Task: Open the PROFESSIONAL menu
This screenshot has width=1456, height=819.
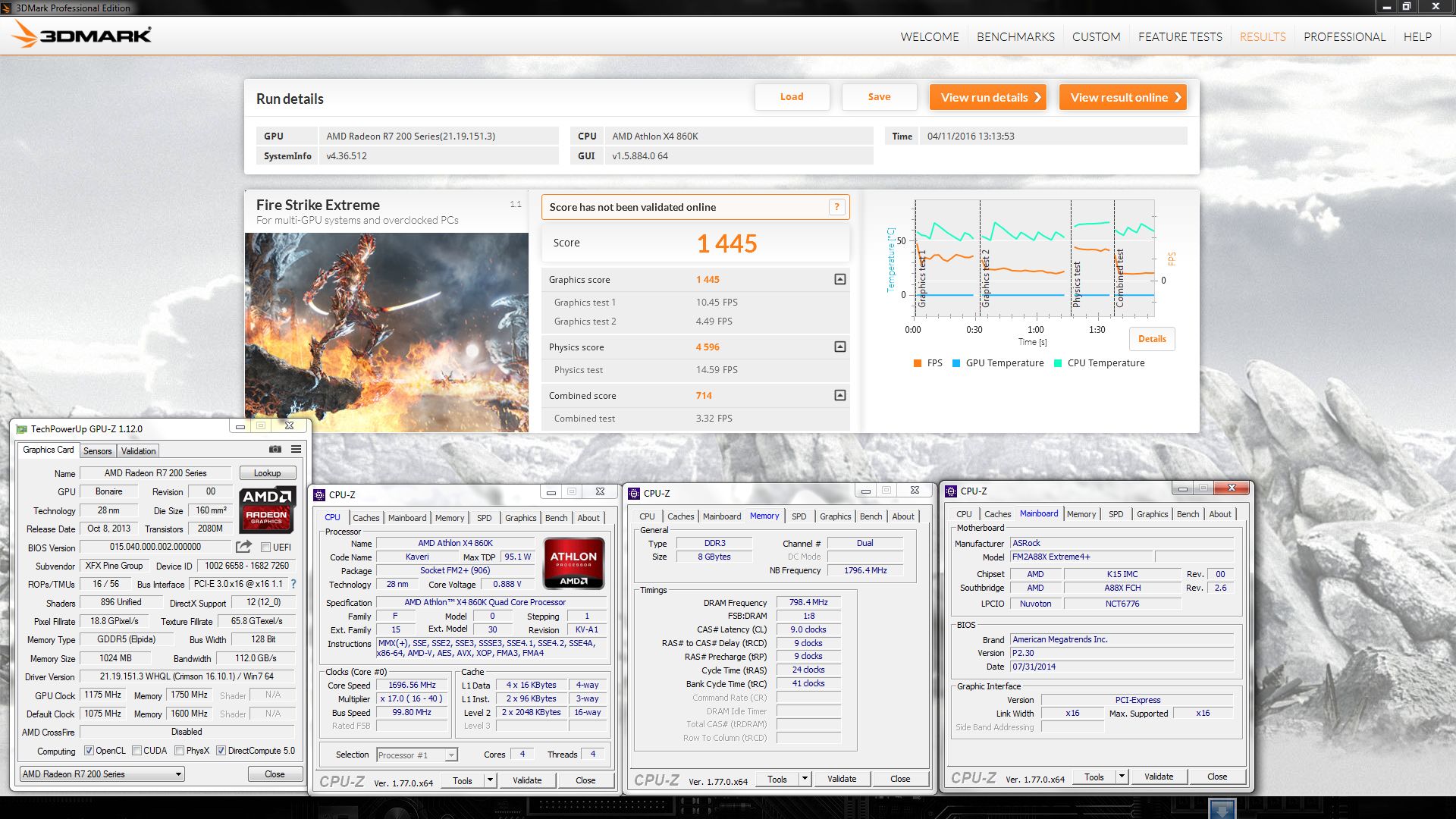Action: (1345, 36)
